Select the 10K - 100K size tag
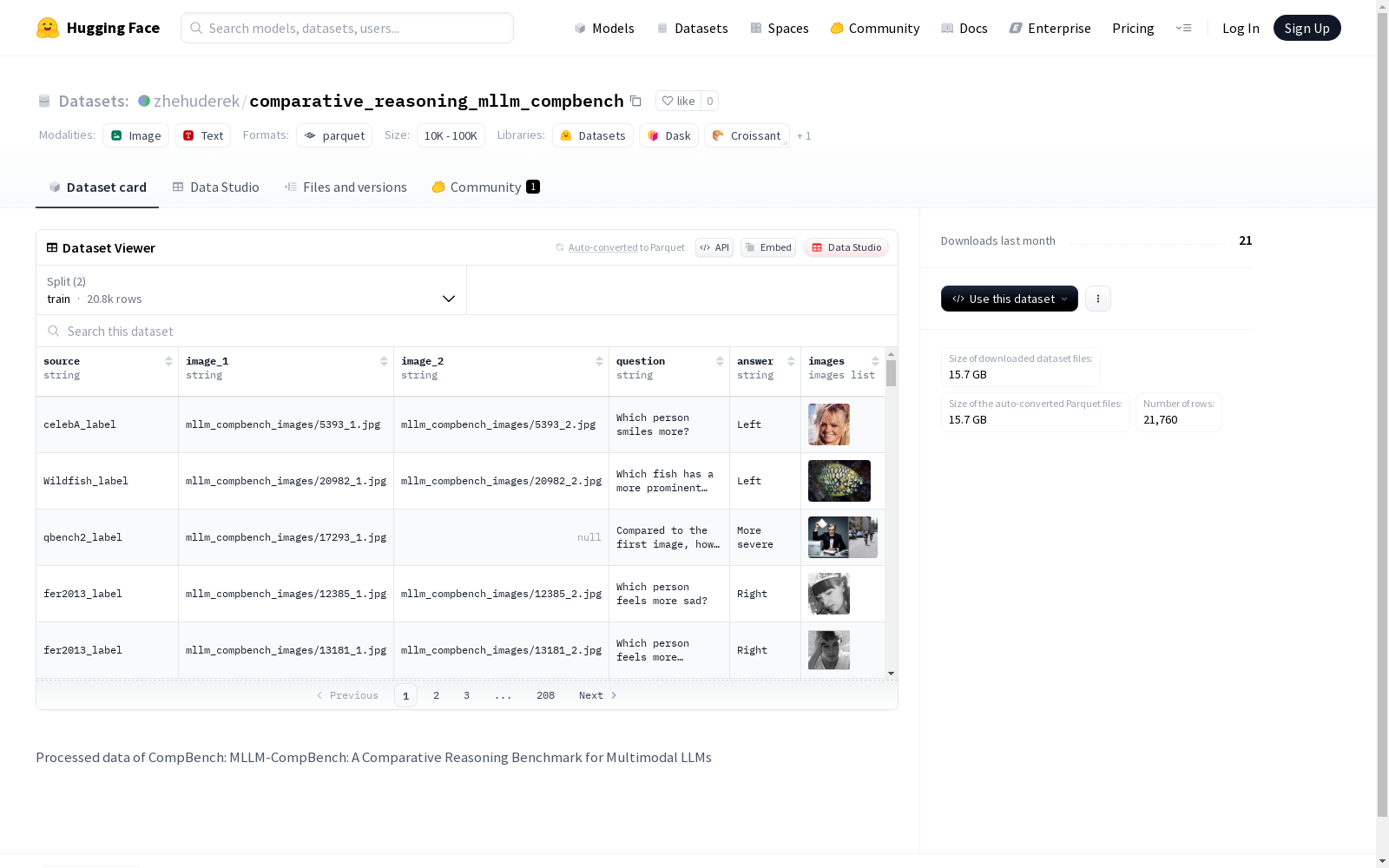 (451, 135)
